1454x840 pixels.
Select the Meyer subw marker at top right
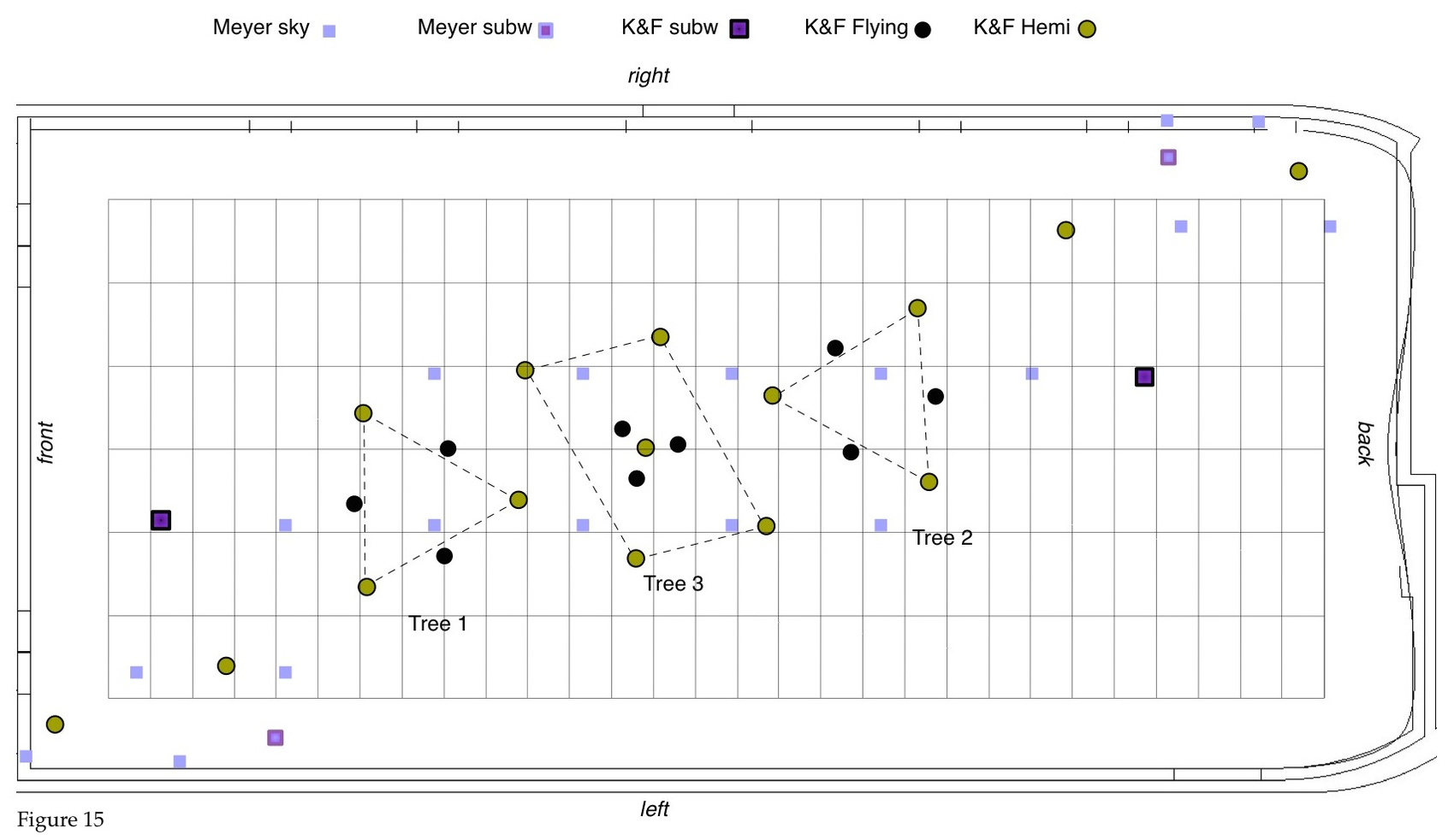[1168, 157]
